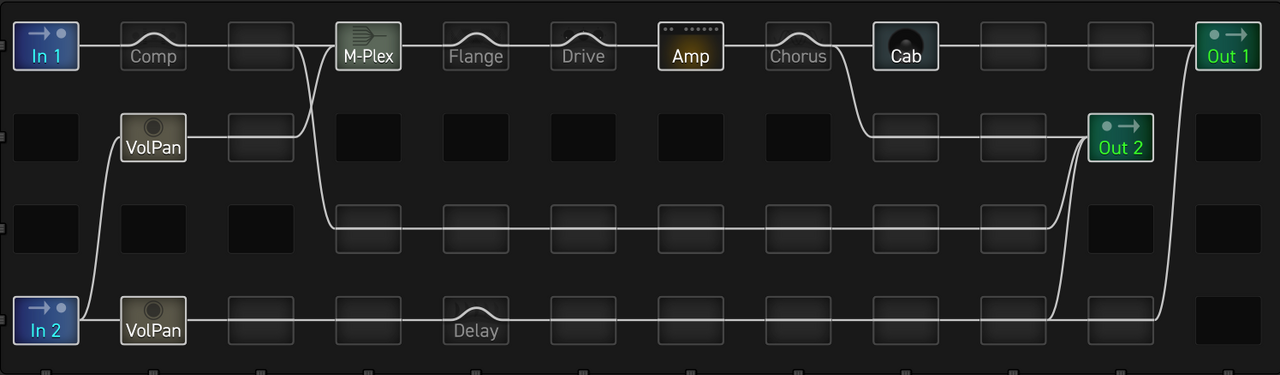Select the bypassed Comp block
1280x375 pixels.
click(153, 46)
